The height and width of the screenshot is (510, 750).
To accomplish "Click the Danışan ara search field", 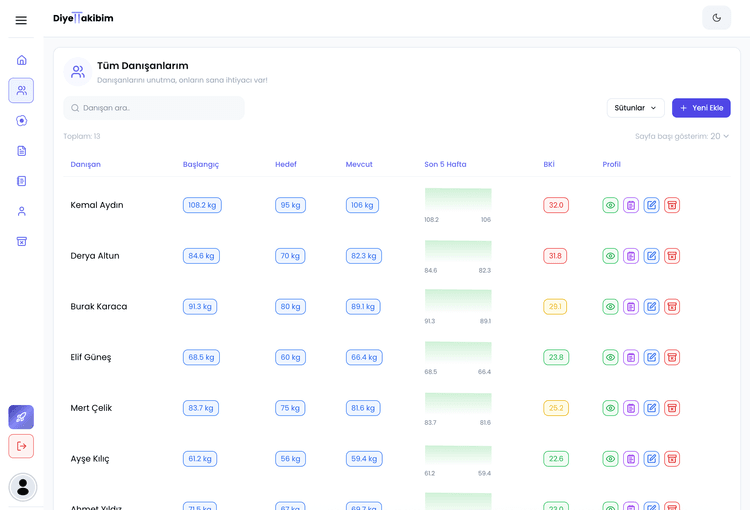I will [x=155, y=108].
